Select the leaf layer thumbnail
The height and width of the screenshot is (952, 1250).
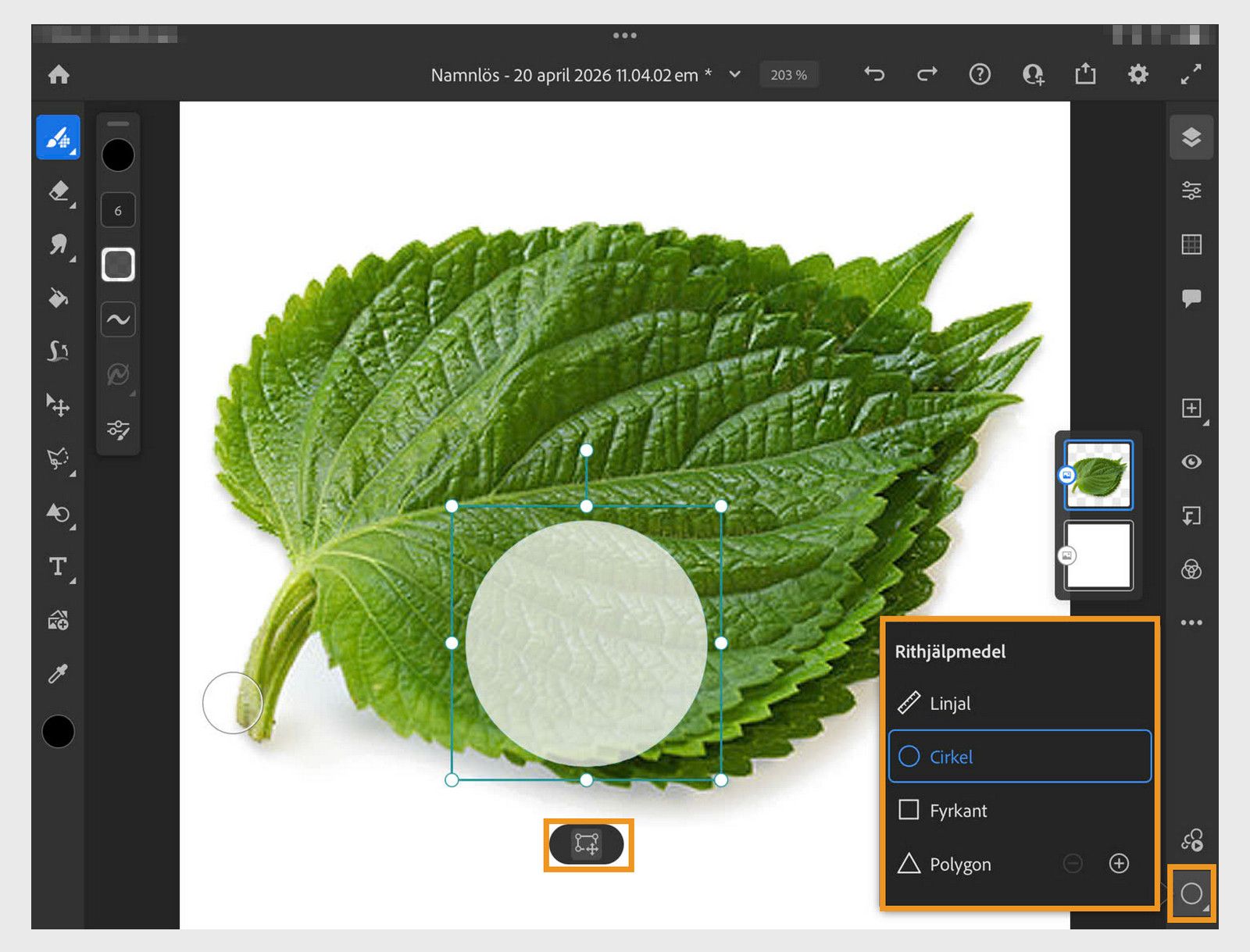tap(1098, 475)
